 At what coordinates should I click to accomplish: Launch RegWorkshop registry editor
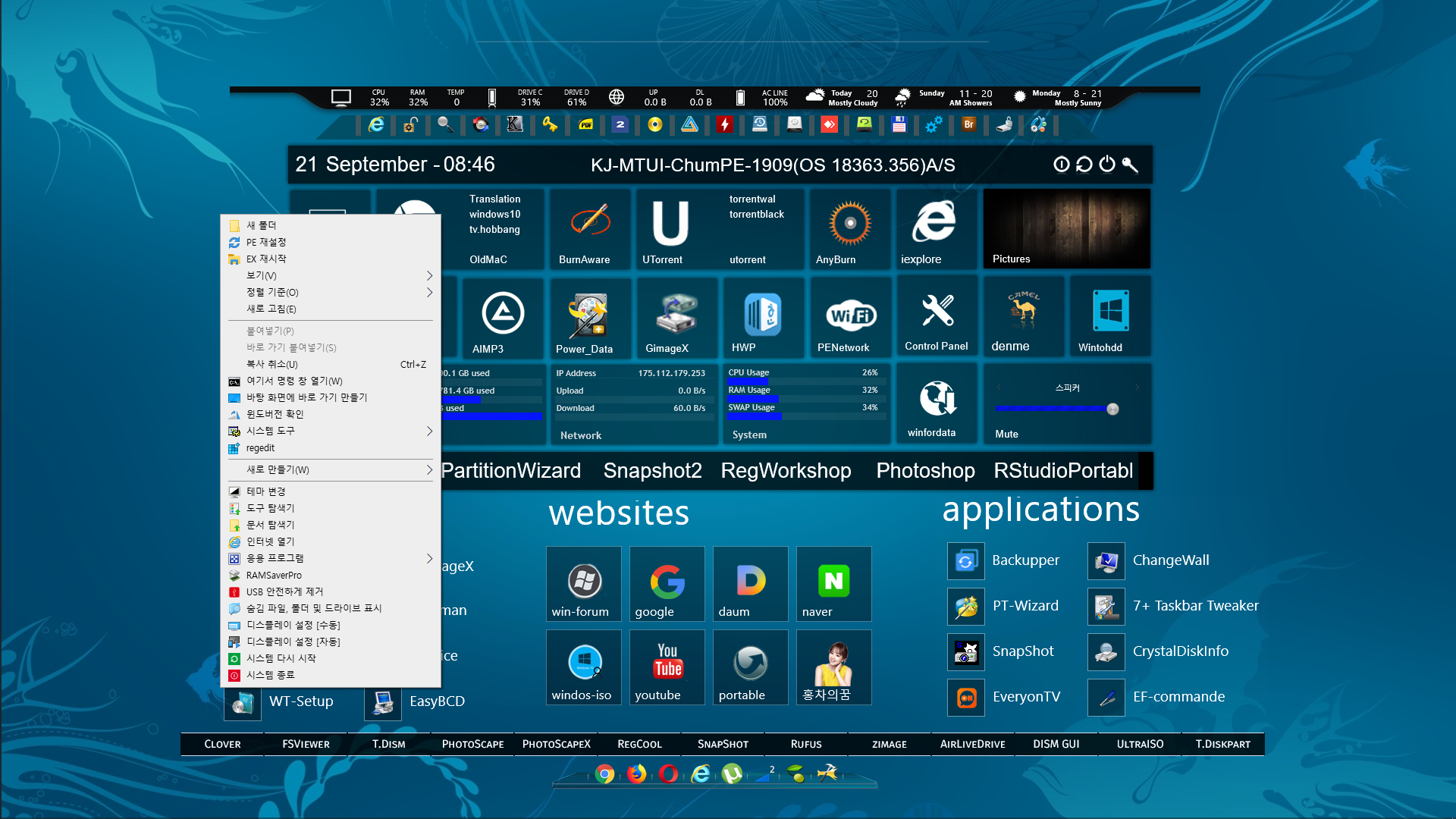[786, 470]
